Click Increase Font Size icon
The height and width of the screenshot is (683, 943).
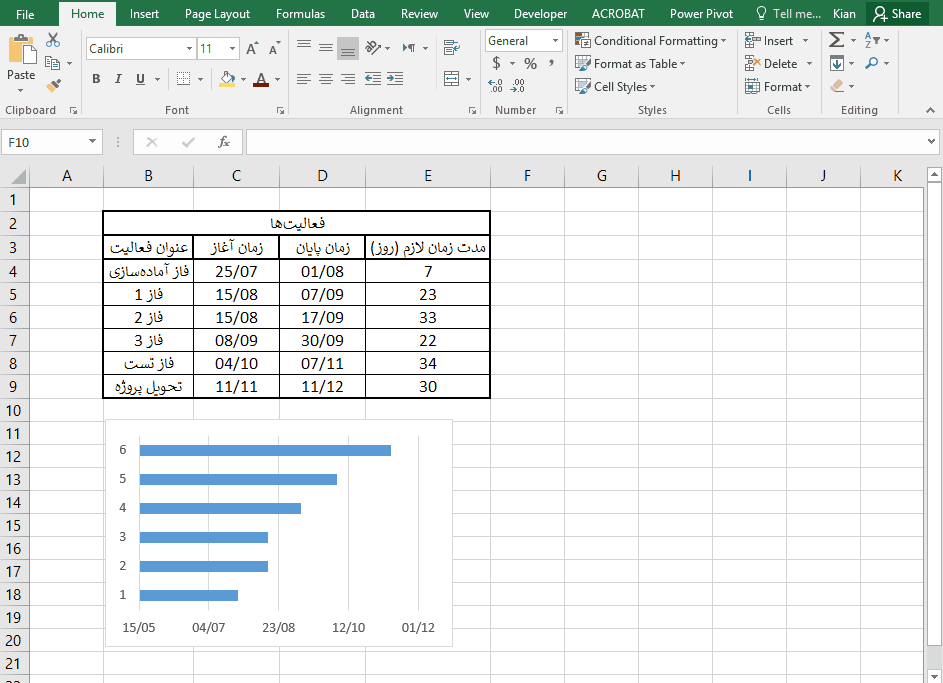[x=252, y=48]
